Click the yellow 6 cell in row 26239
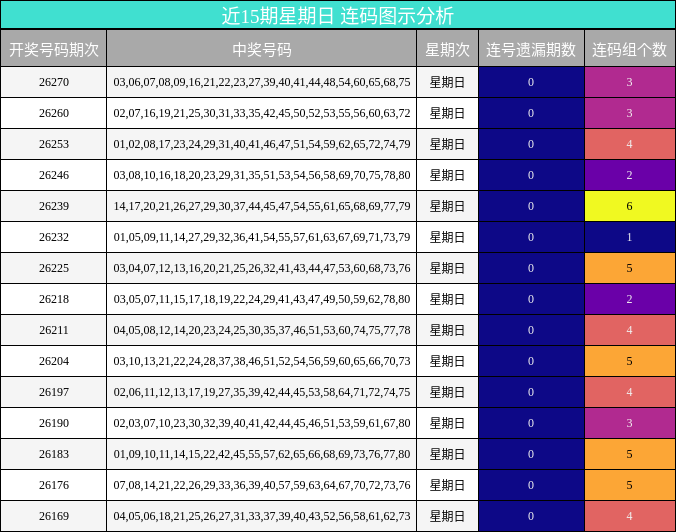Viewport: 676px width, 532px height. [629, 206]
